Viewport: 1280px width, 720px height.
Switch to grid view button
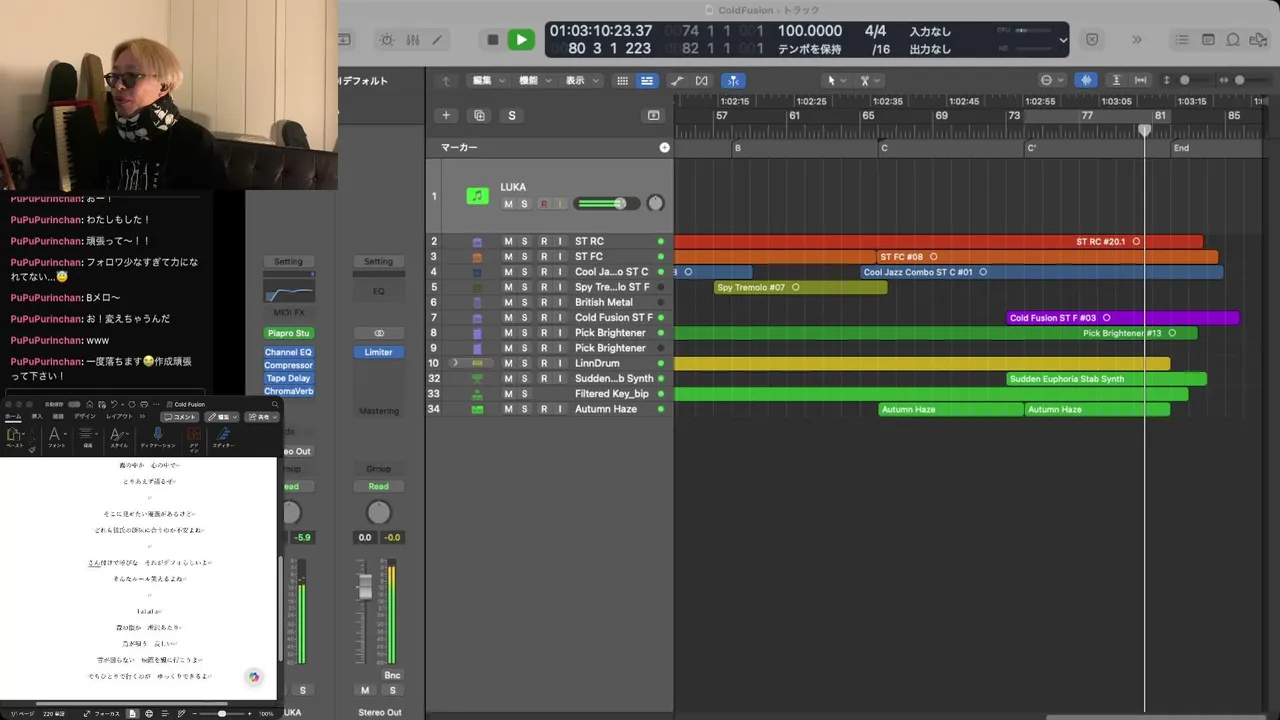(x=622, y=81)
